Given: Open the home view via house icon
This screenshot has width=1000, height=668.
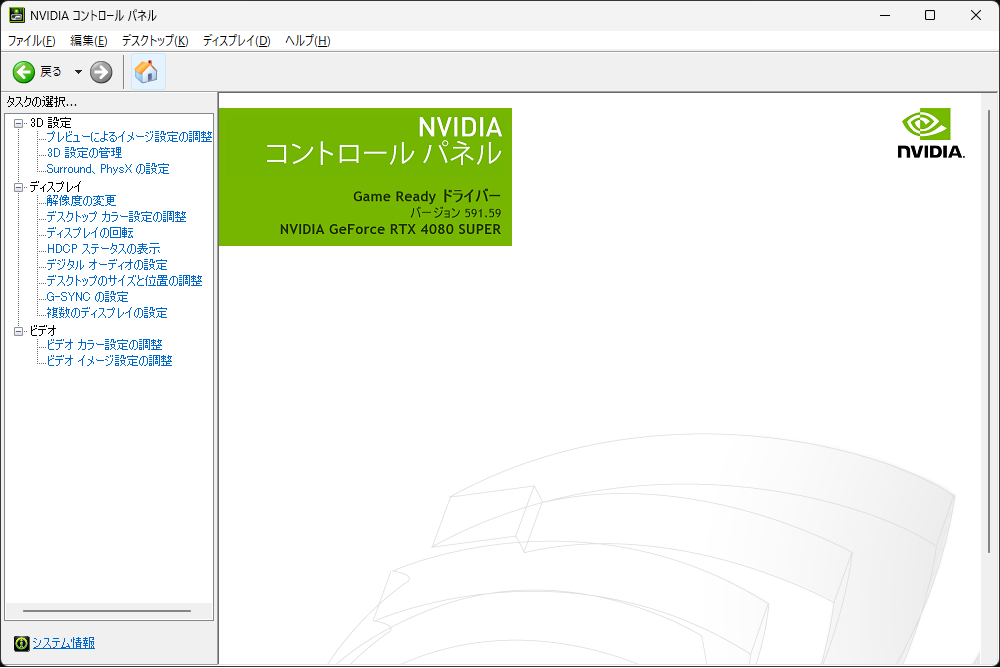Looking at the screenshot, I should (x=146, y=71).
